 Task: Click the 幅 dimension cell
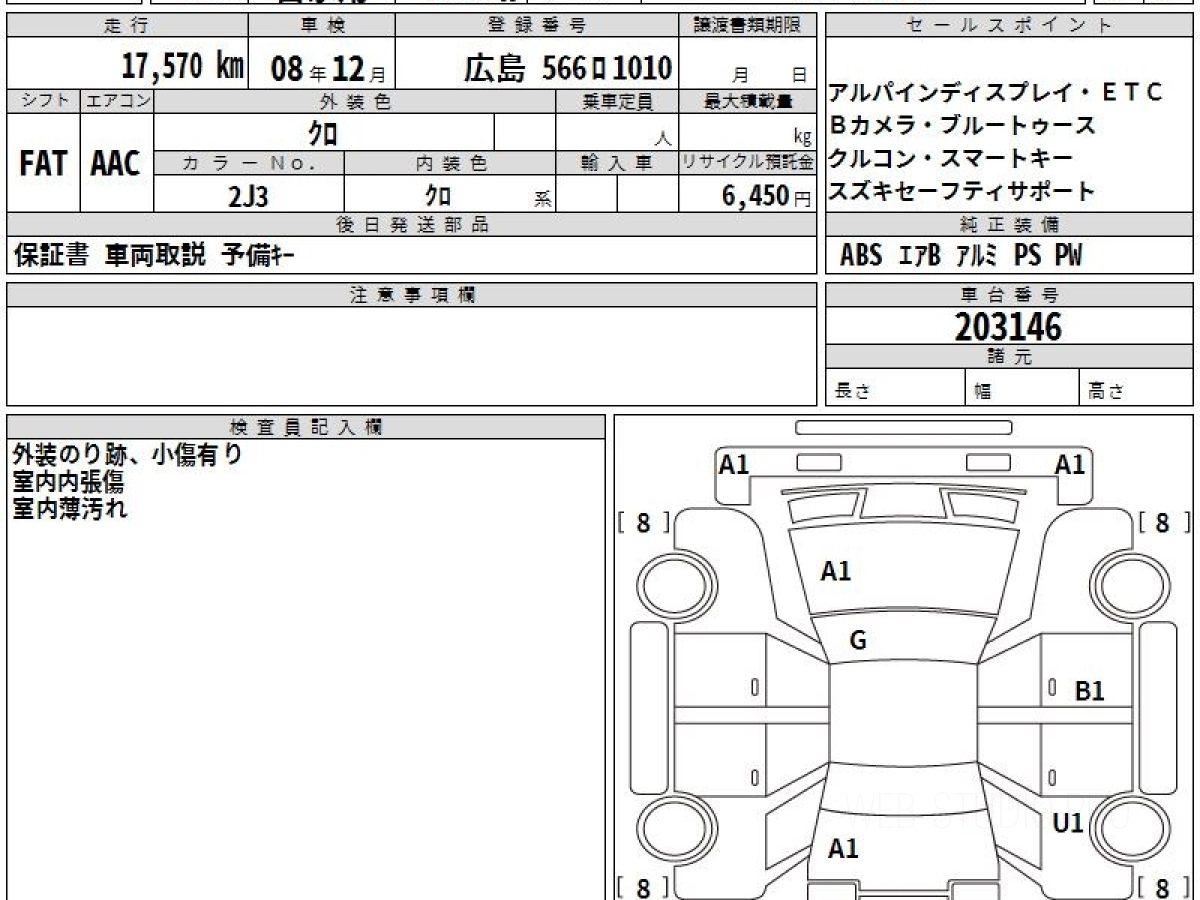tap(1023, 388)
